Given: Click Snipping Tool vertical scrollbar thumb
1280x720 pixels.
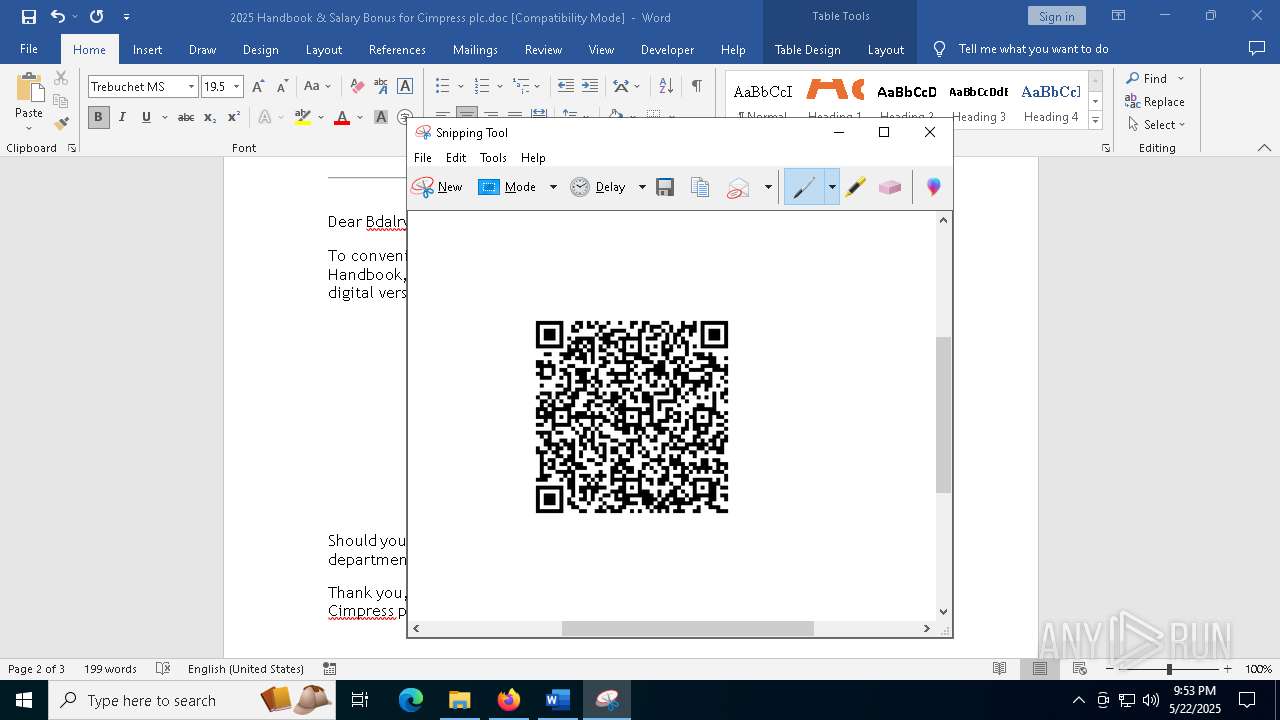Looking at the screenshot, I should (943, 415).
